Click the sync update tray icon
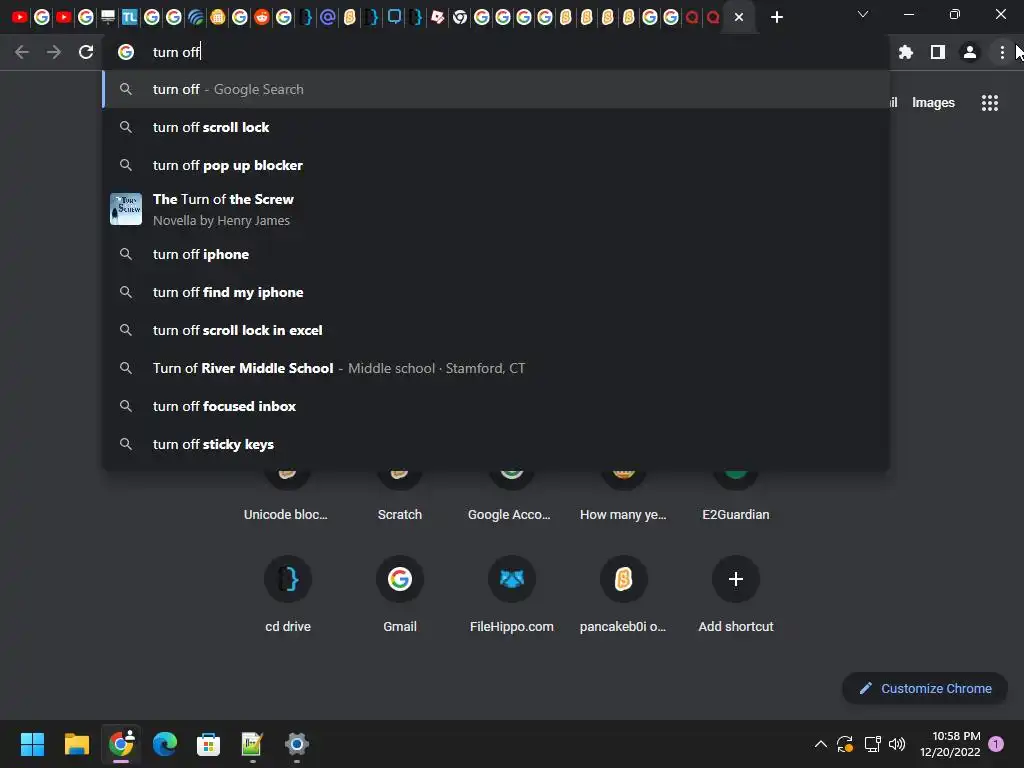 pyautogui.click(x=845, y=744)
